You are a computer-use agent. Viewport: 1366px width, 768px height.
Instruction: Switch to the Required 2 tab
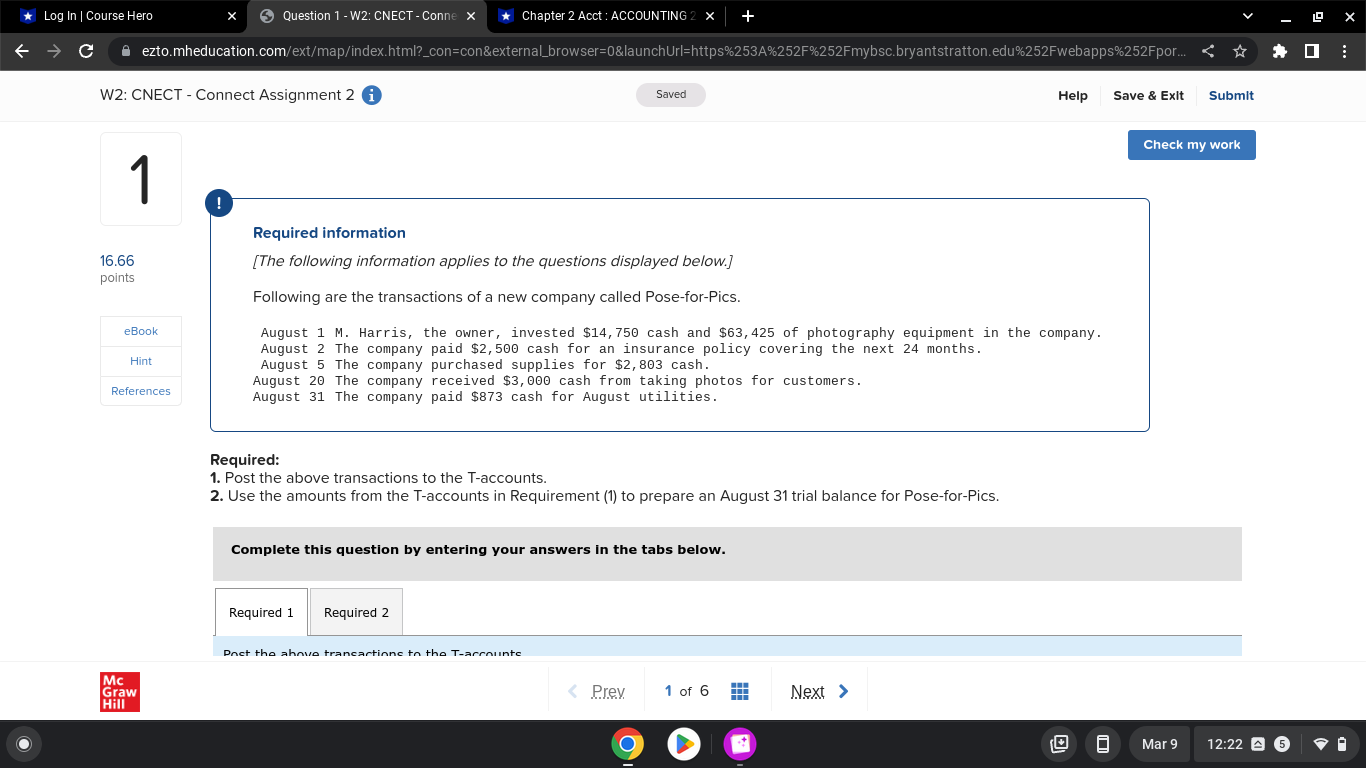[x=356, y=612]
